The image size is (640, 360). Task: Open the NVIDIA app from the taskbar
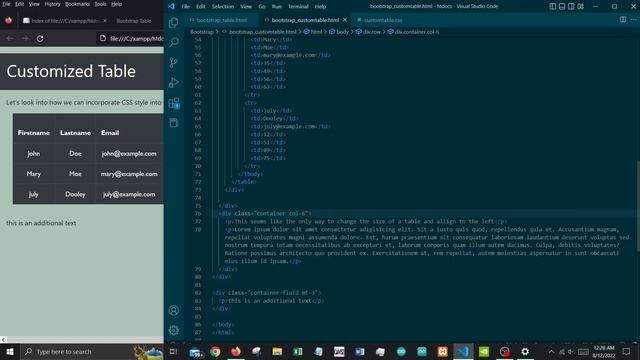click(x=484, y=351)
